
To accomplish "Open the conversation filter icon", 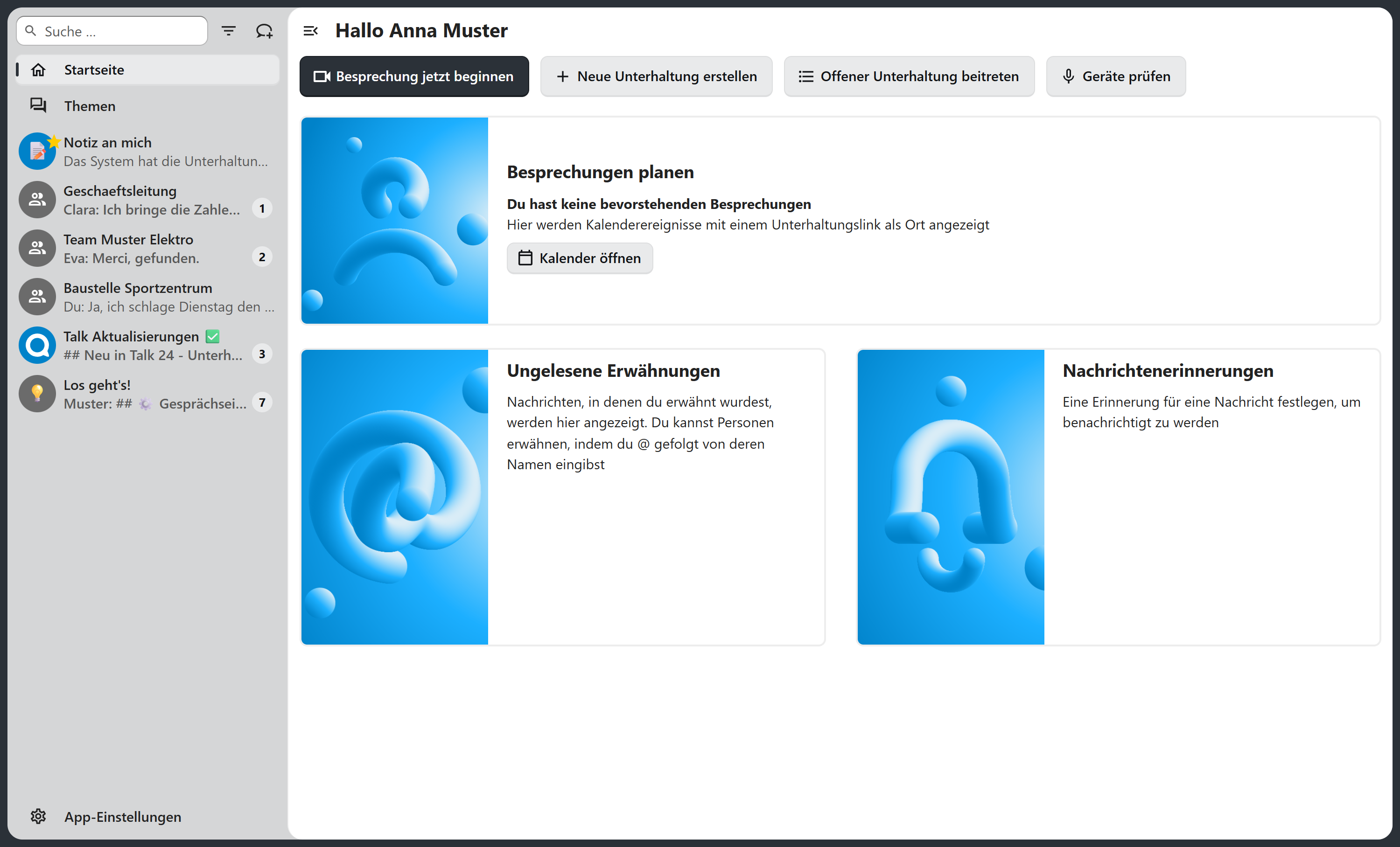I will pos(228,31).
